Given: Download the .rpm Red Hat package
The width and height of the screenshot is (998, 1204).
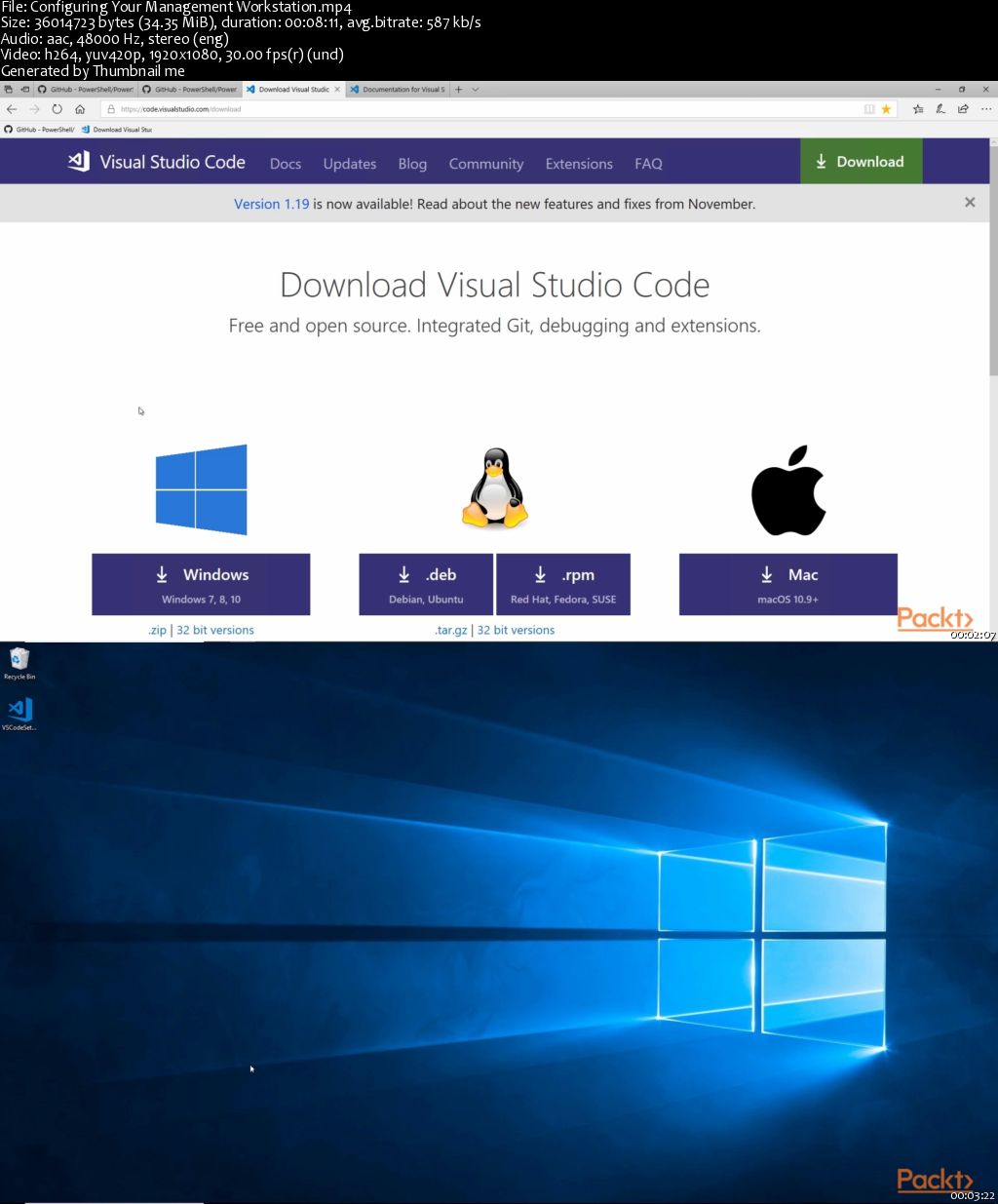Looking at the screenshot, I should coord(563,584).
